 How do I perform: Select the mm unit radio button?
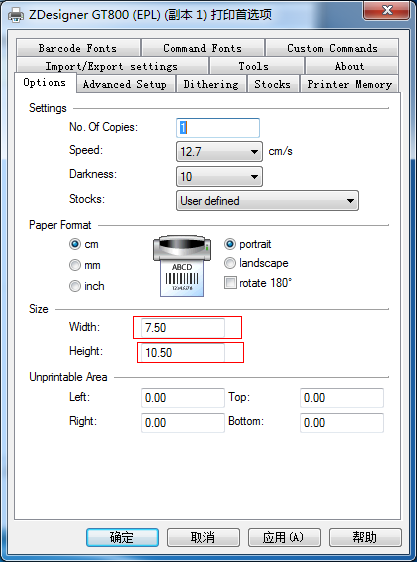point(75,265)
